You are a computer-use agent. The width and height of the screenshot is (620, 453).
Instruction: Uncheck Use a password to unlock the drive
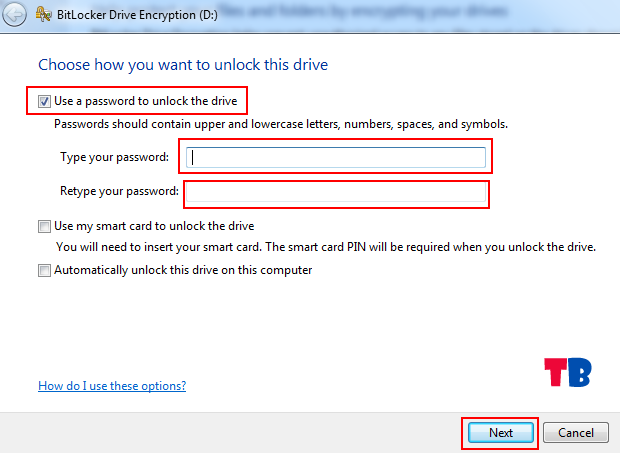click(x=44, y=102)
